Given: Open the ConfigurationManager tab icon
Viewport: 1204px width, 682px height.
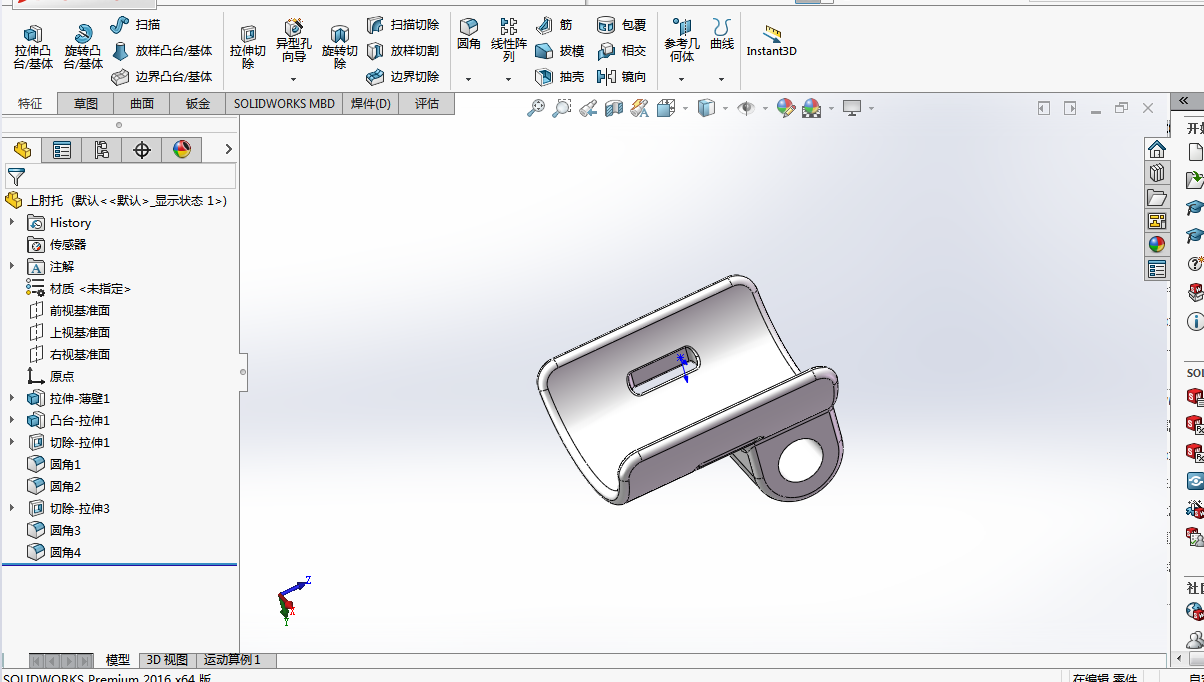Looking at the screenshot, I should pyautogui.click(x=102, y=150).
